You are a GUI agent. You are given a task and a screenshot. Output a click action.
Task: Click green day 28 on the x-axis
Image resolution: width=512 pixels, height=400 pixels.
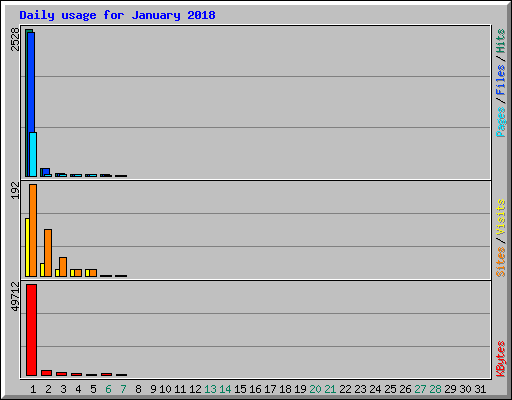click(x=435, y=389)
